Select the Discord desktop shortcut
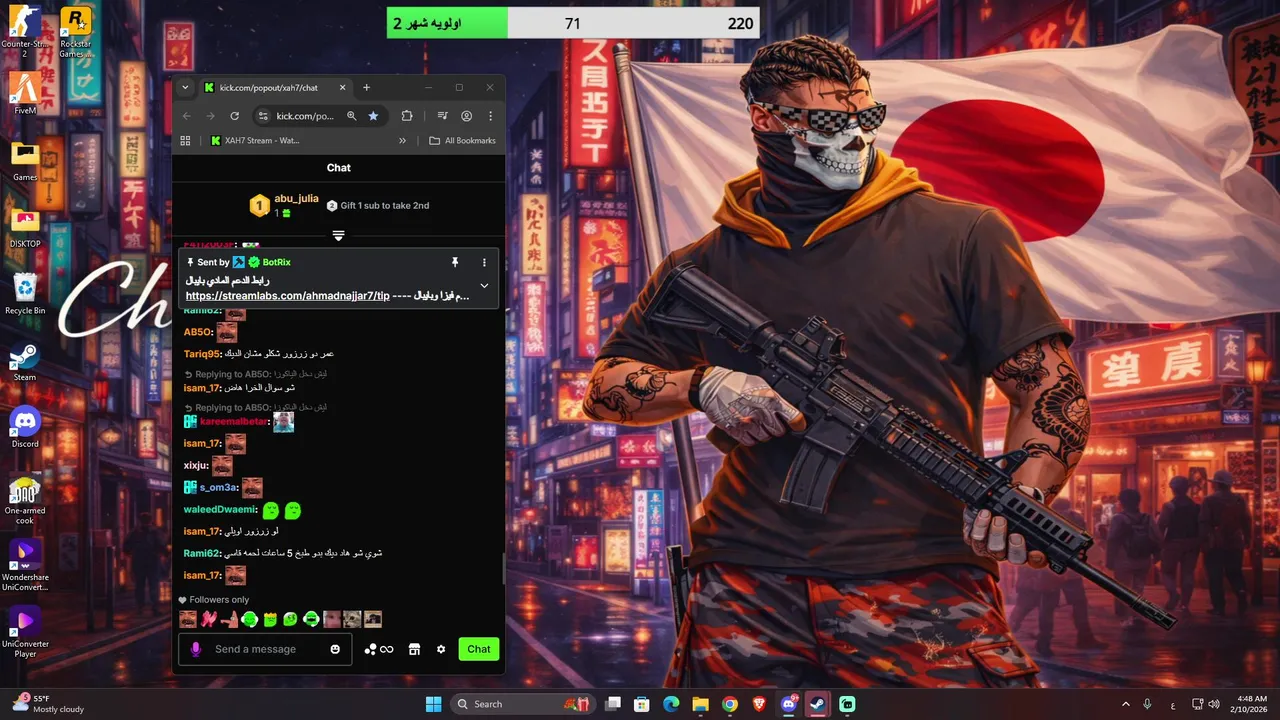The image size is (1280, 720). click(25, 428)
